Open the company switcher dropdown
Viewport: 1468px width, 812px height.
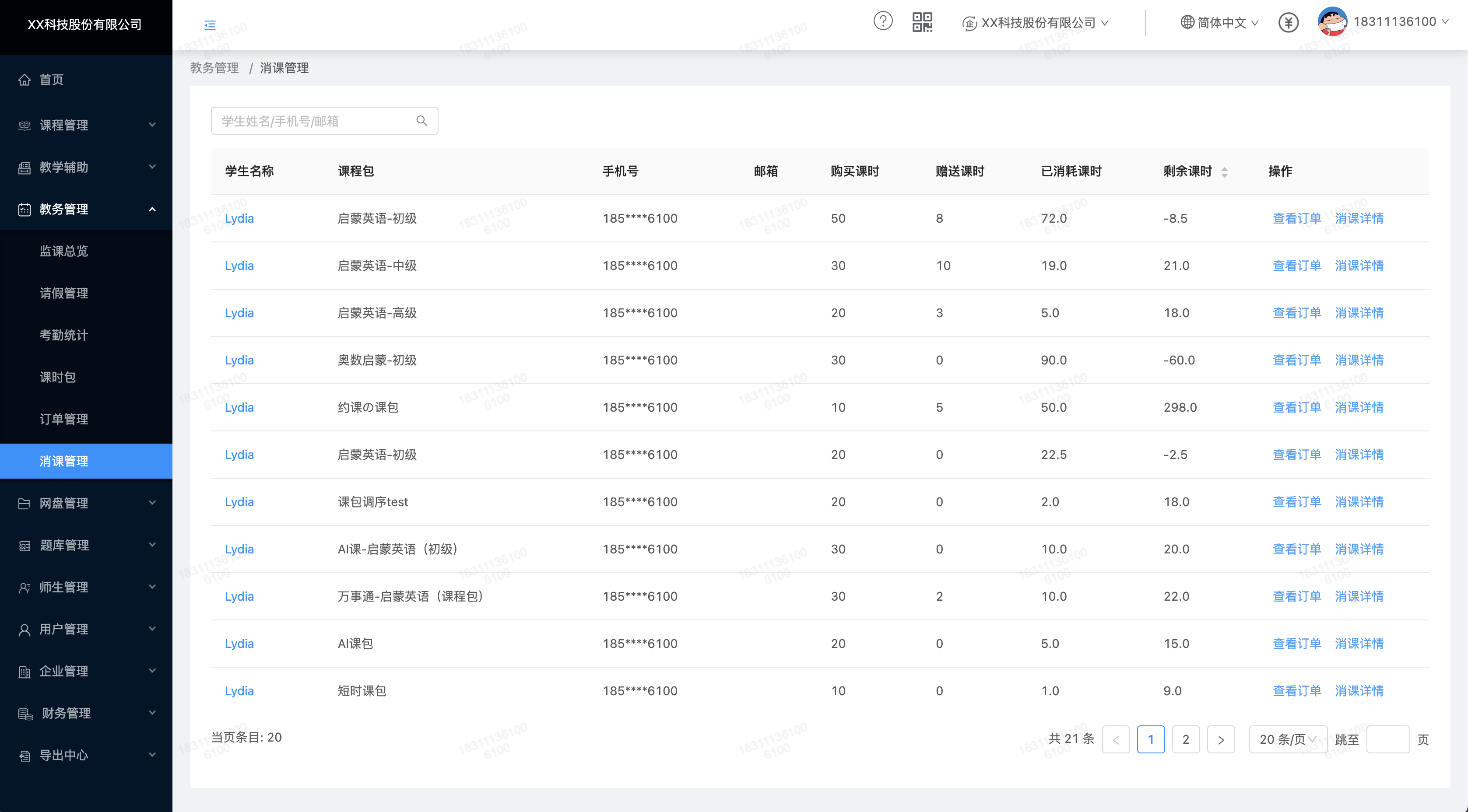coord(1035,23)
